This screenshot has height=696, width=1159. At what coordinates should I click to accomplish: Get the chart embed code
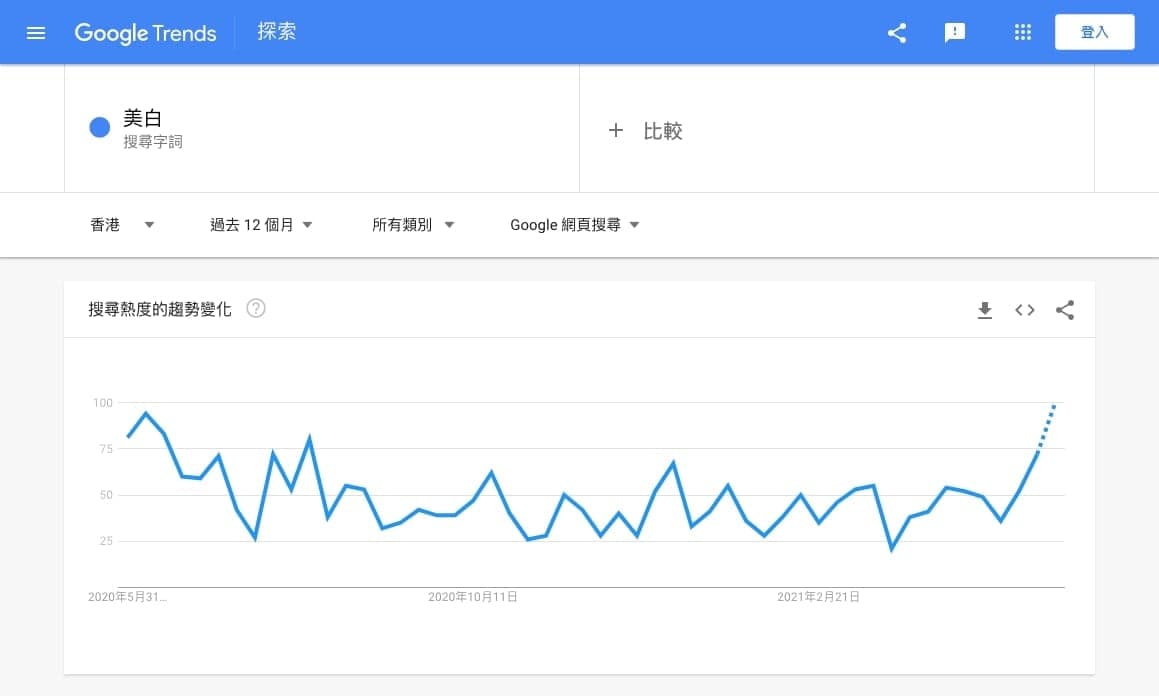point(1024,310)
